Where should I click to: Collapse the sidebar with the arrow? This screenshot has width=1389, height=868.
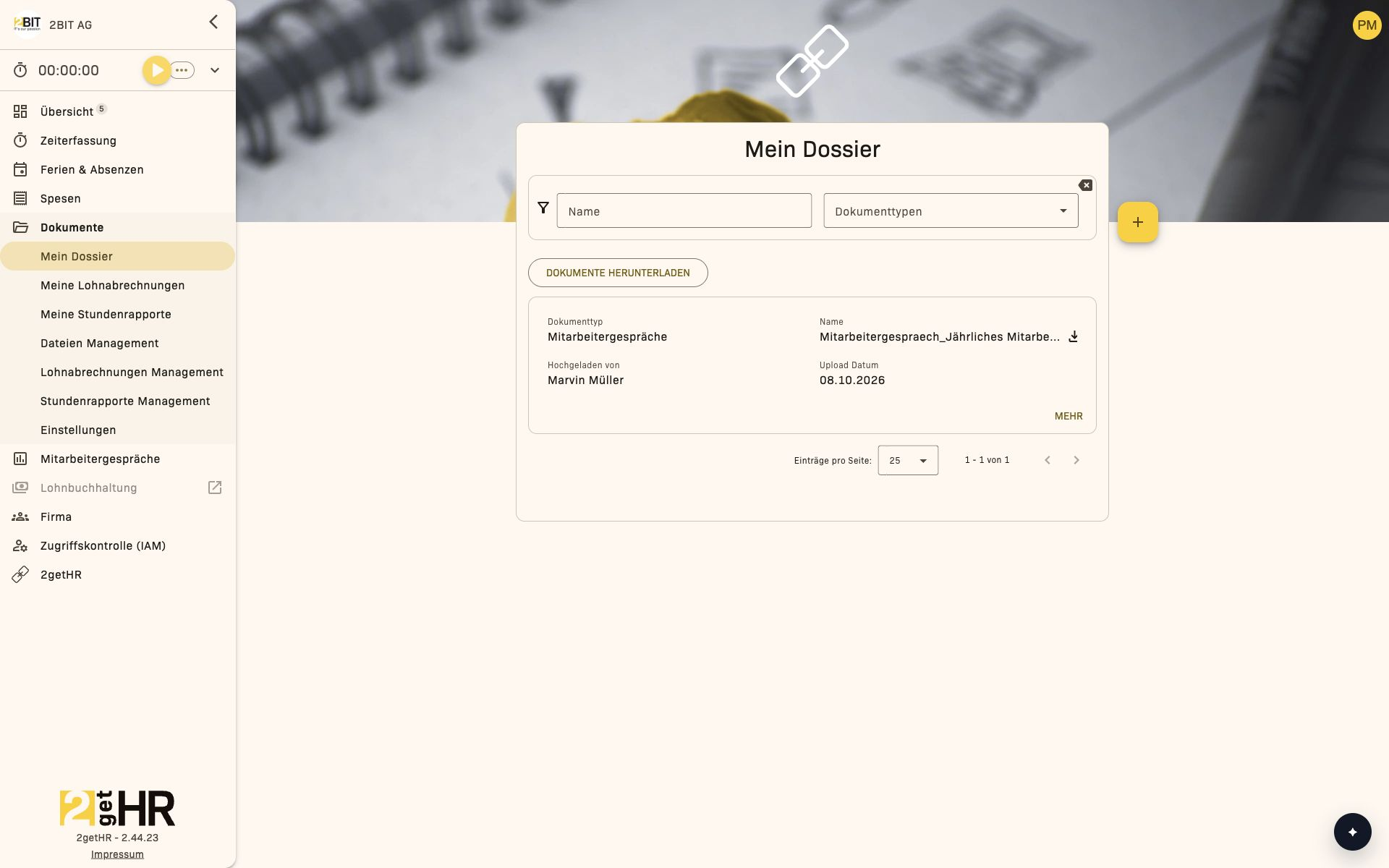[x=213, y=22]
